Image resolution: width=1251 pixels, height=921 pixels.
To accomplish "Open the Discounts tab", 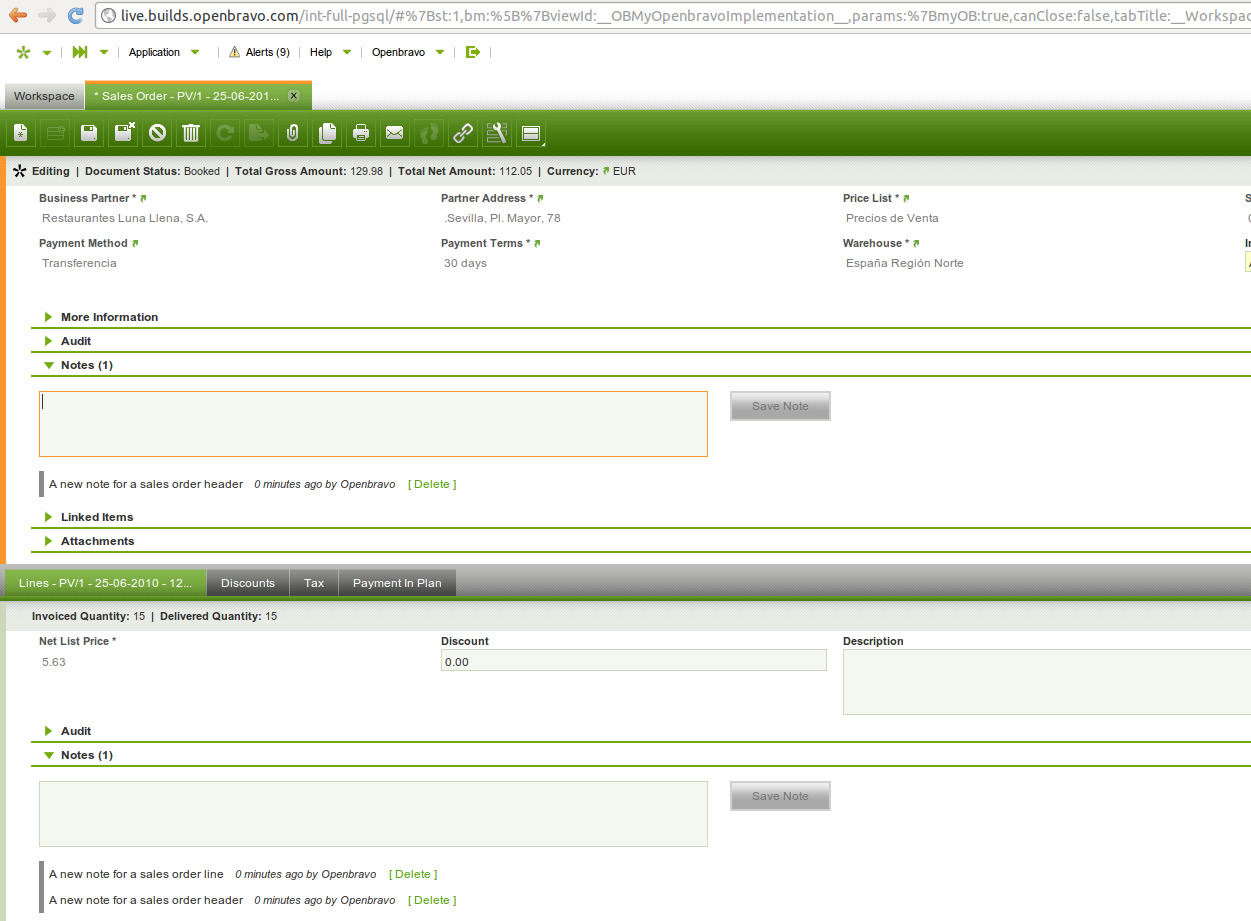I will [x=248, y=583].
